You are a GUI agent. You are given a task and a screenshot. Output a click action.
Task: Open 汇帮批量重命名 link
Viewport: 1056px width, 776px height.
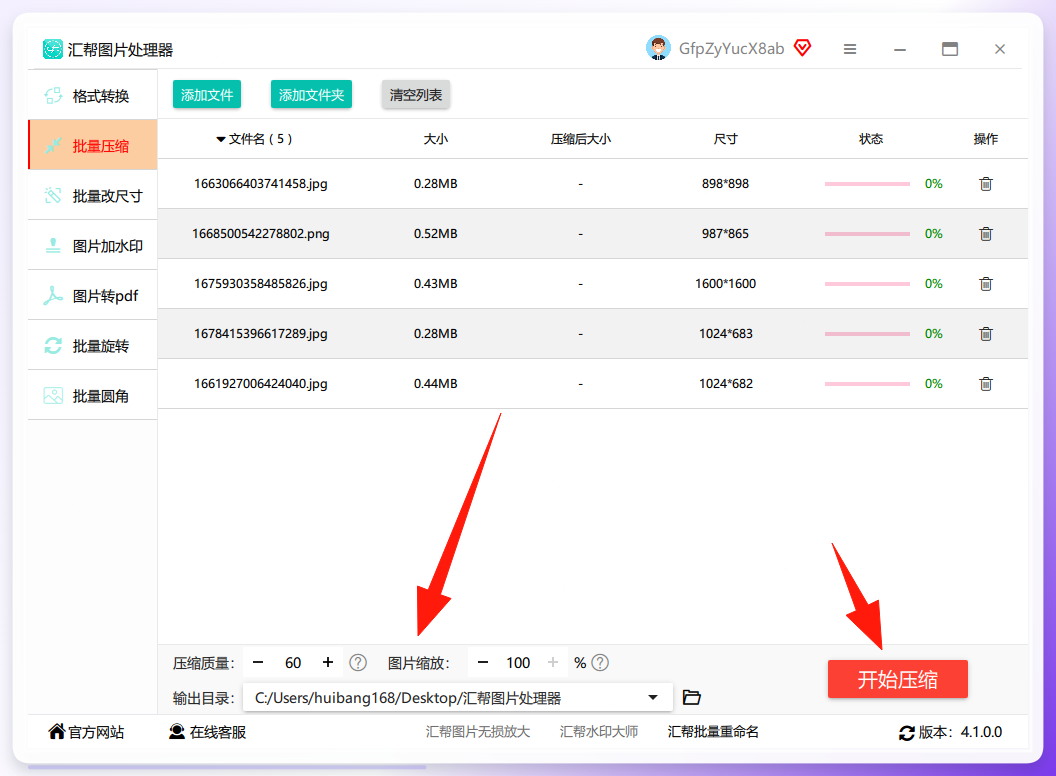(x=713, y=732)
